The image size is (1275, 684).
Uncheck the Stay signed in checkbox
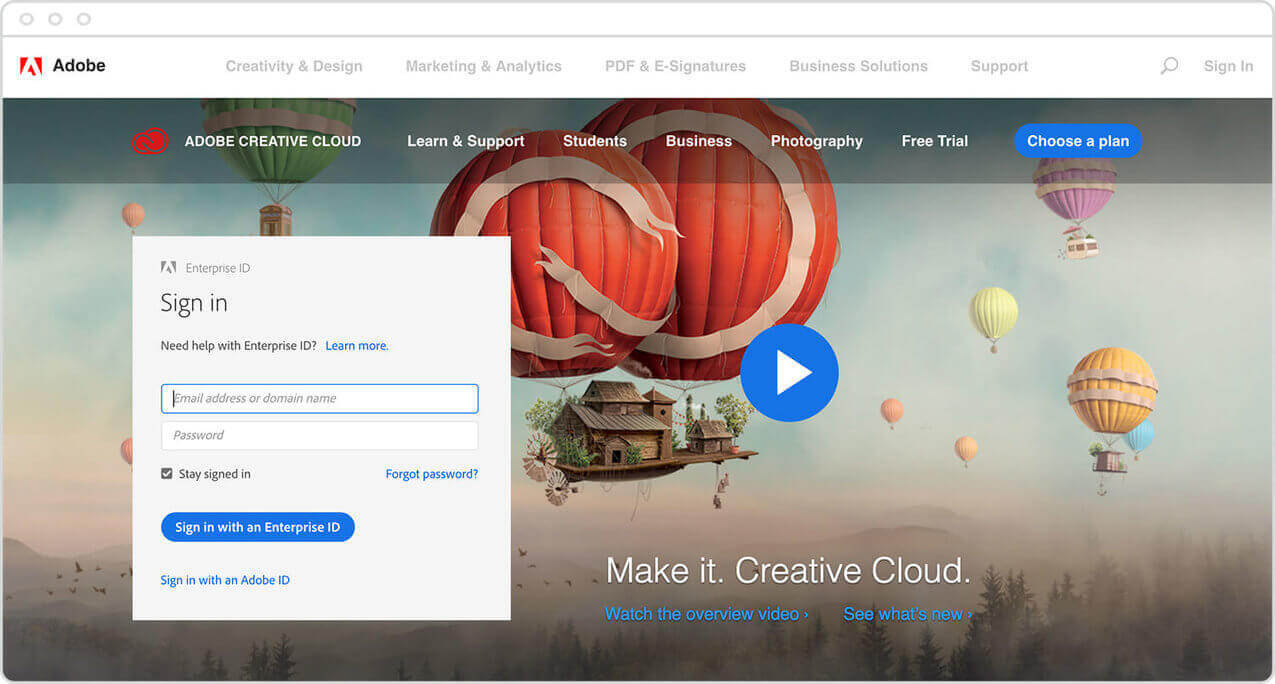click(x=167, y=474)
